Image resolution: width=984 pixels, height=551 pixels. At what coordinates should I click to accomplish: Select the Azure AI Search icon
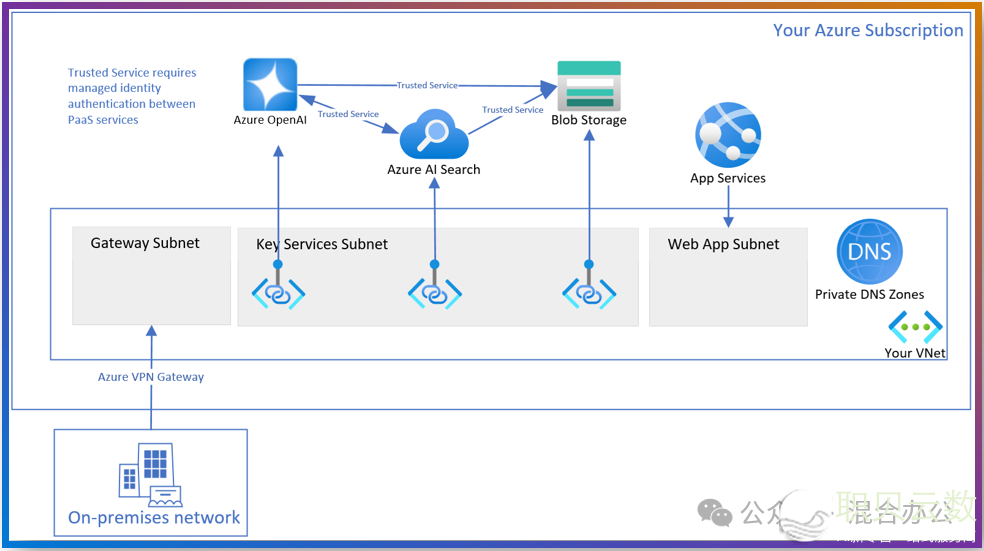(434, 135)
